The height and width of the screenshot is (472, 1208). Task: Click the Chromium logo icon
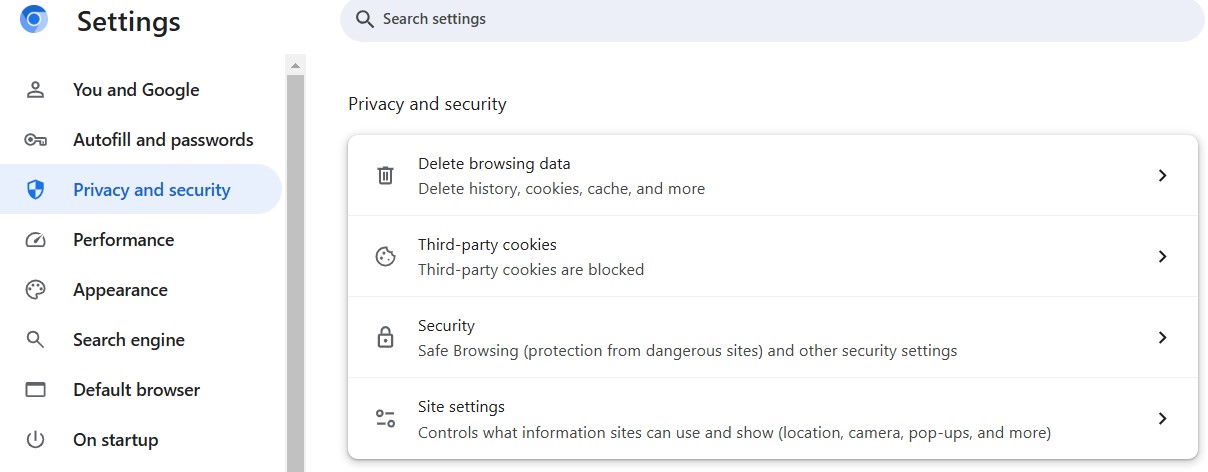[34, 19]
